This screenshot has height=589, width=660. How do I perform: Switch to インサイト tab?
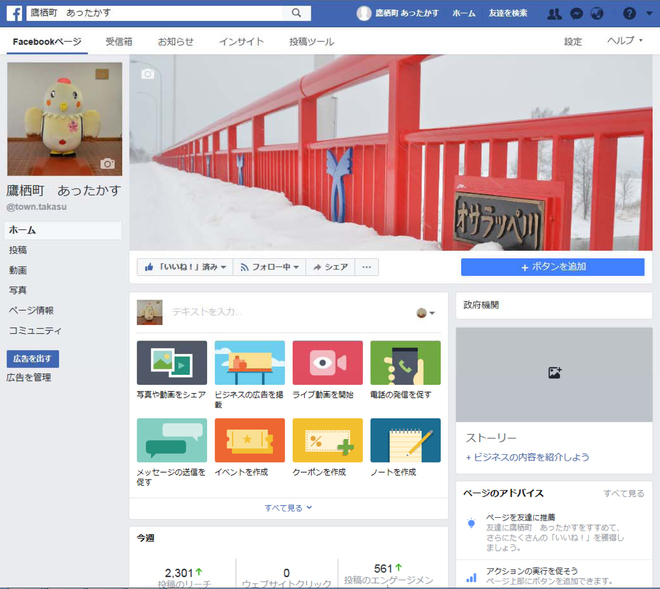(x=242, y=42)
